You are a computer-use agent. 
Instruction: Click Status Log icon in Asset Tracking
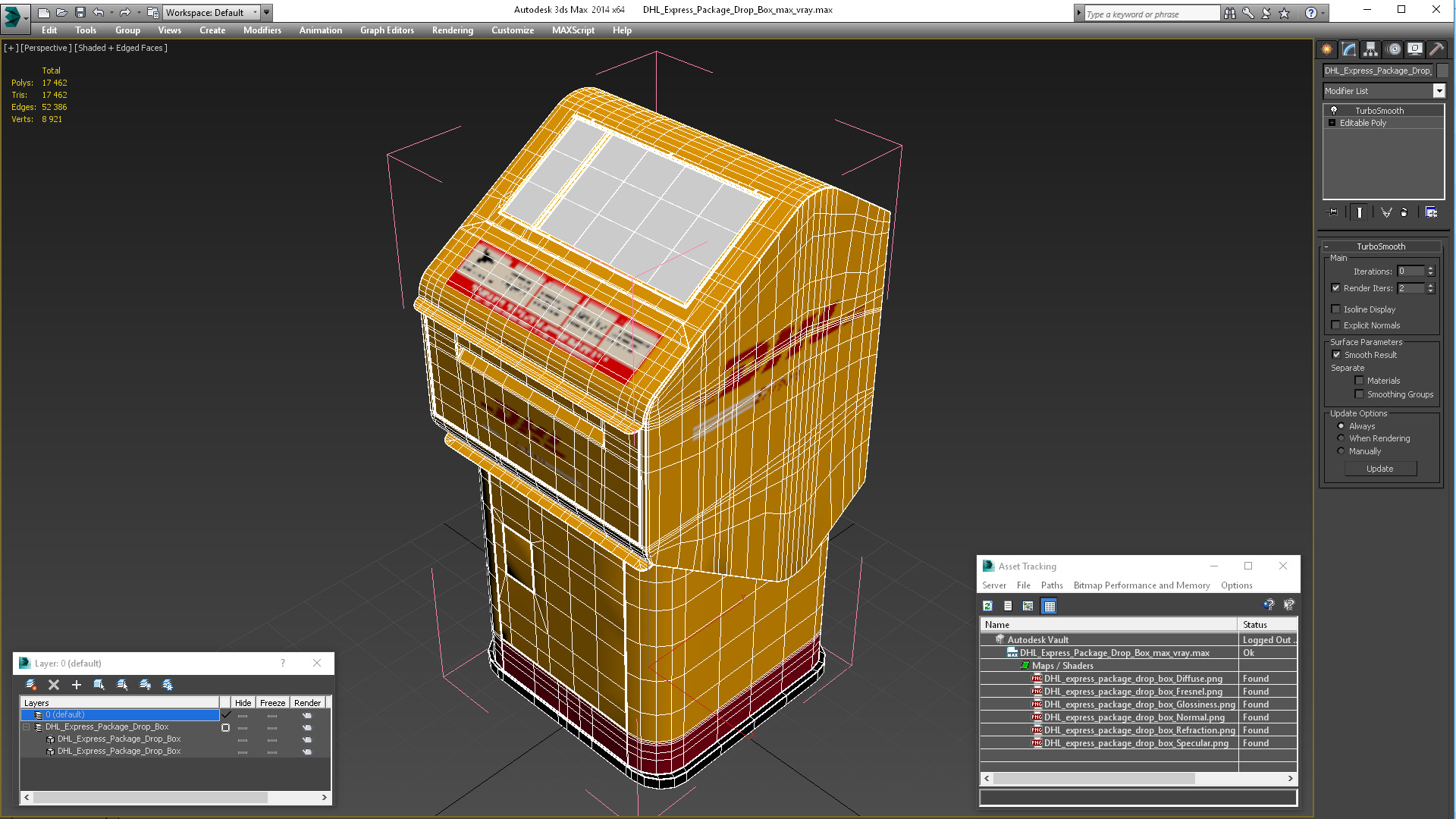1008,606
